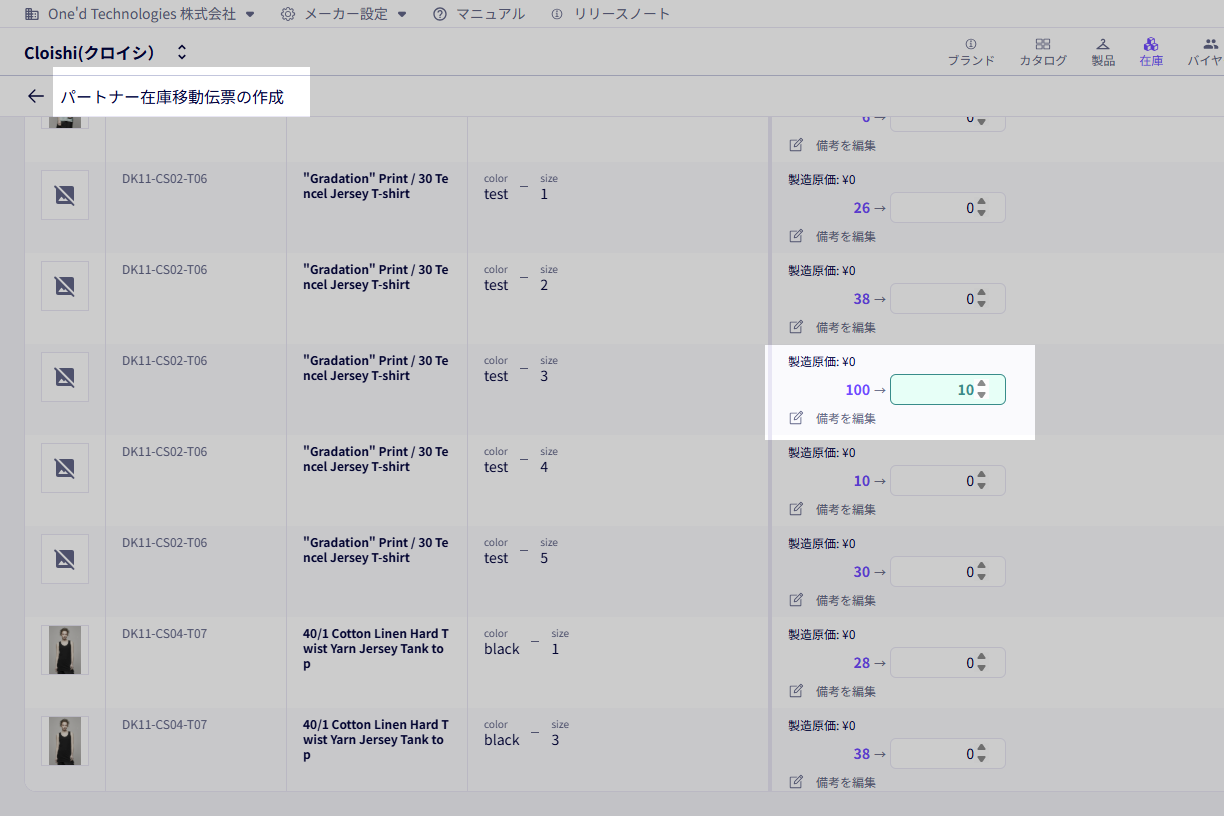Increase quantity for test size 3 row
This screenshot has width=1224, height=816.
982,384
